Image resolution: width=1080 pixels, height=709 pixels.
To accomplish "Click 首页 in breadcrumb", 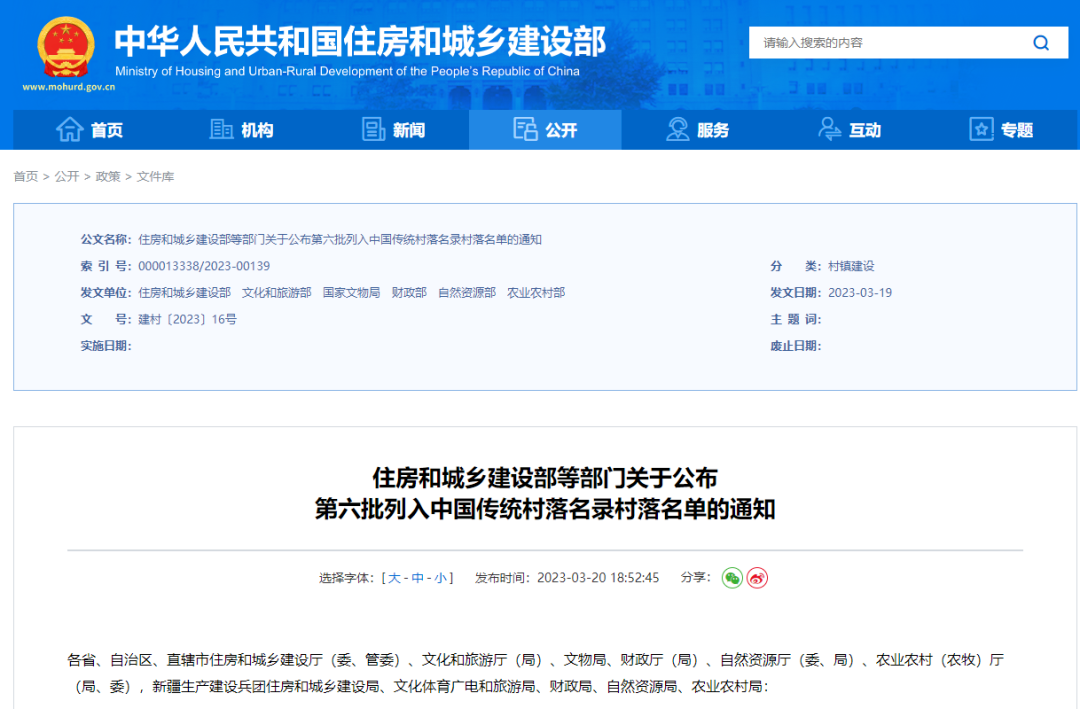I will 25,176.
